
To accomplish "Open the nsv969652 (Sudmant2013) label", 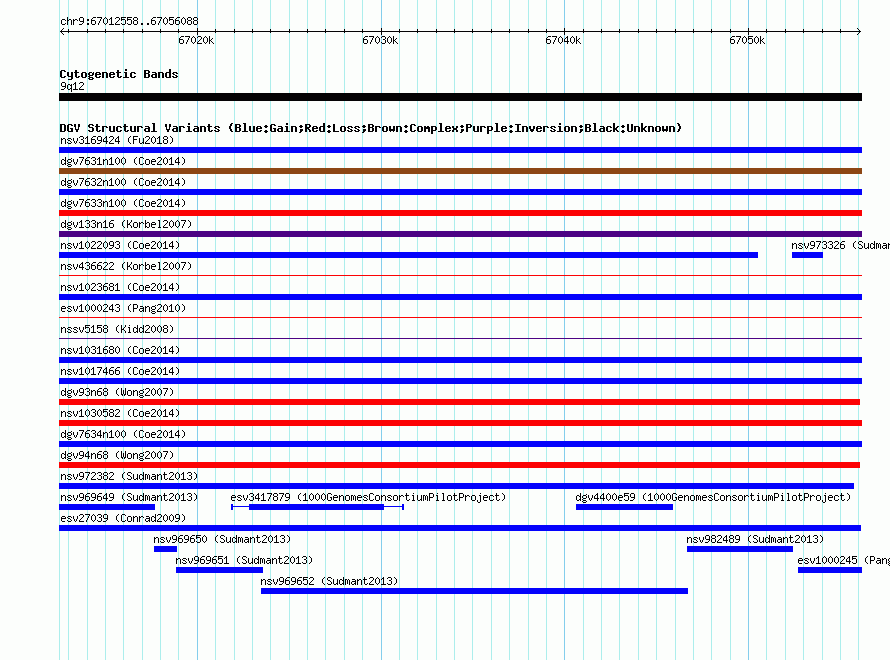I will coord(329,581).
